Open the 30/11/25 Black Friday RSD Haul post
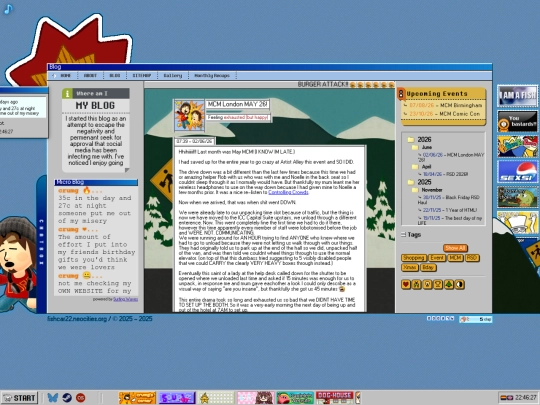Image resolution: width=540 pixels, height=405 pixels. point(448,200)
